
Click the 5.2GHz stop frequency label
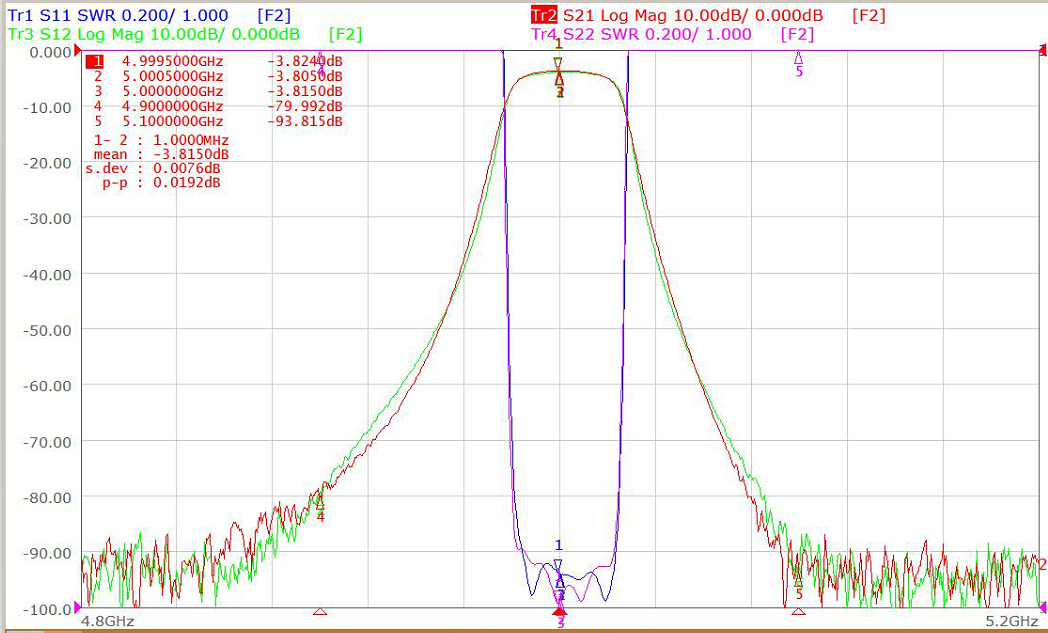click(1012, 621)
